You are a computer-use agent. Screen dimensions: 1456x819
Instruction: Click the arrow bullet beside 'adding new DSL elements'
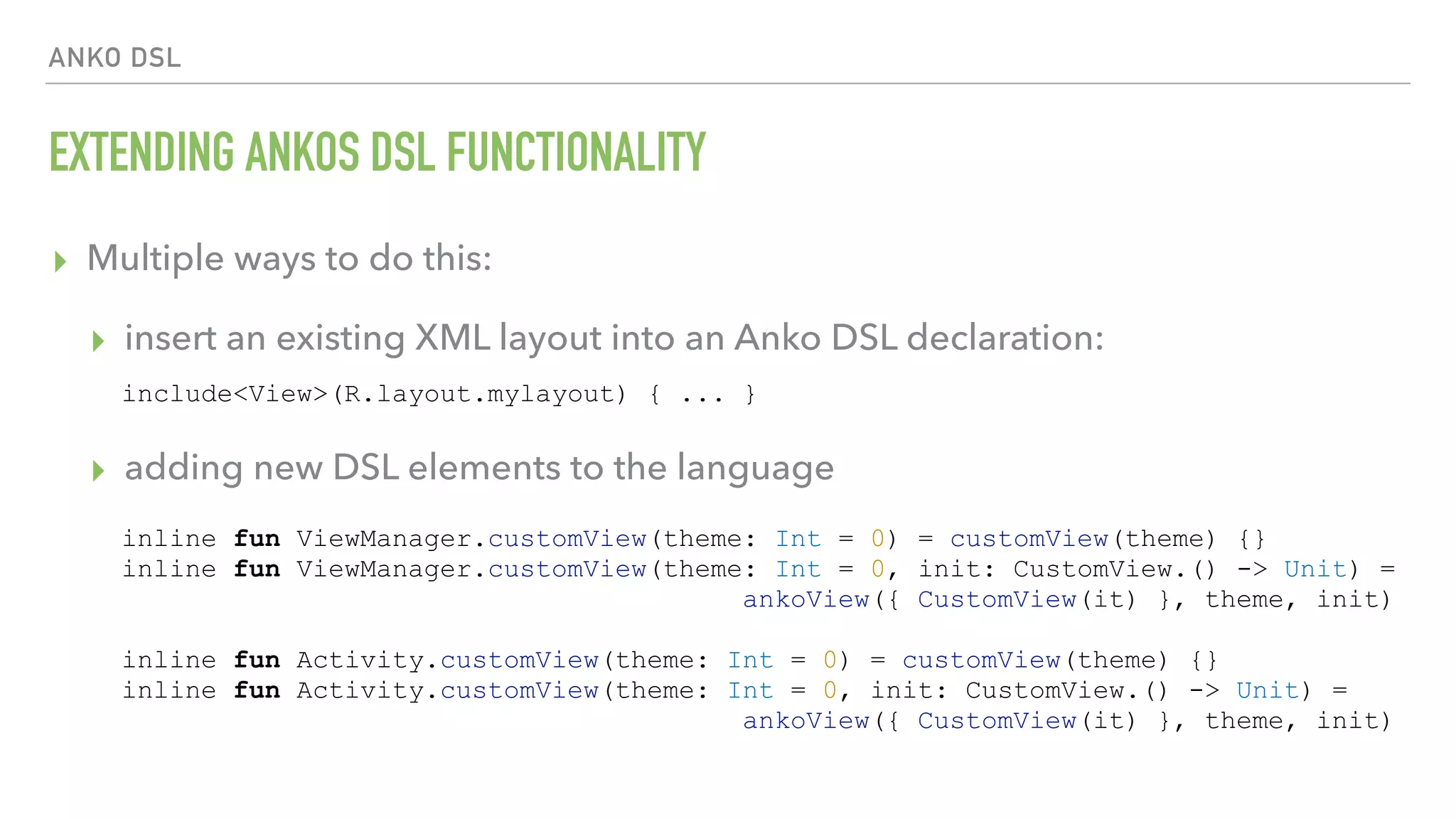[x=98, y=471]
